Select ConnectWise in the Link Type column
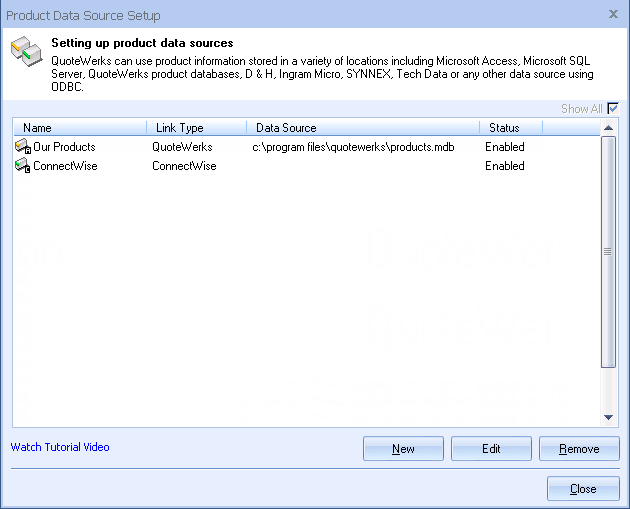Viewport: 630px width, 509px height. [184, 166]
